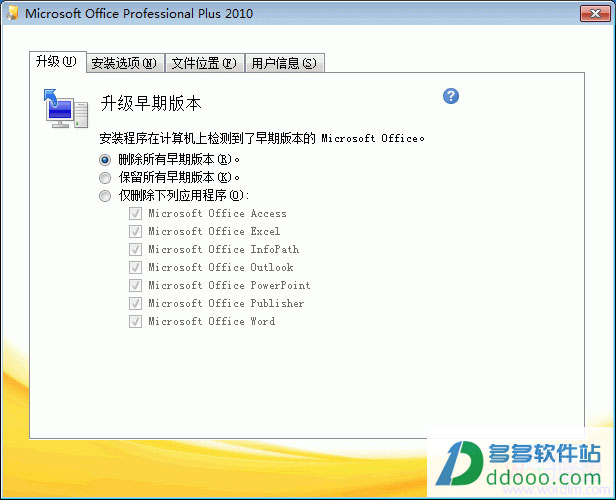
Task: Select 保留所有早期版本 radio option
Action: pos(105,178)
